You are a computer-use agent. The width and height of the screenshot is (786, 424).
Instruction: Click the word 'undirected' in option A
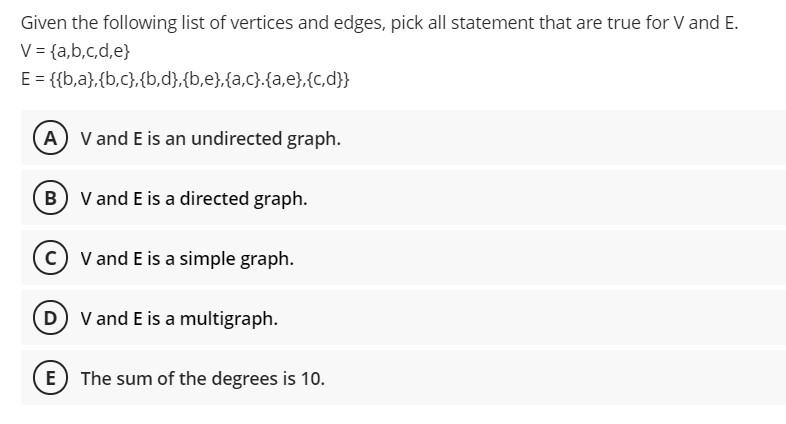[x=237, y=138]
